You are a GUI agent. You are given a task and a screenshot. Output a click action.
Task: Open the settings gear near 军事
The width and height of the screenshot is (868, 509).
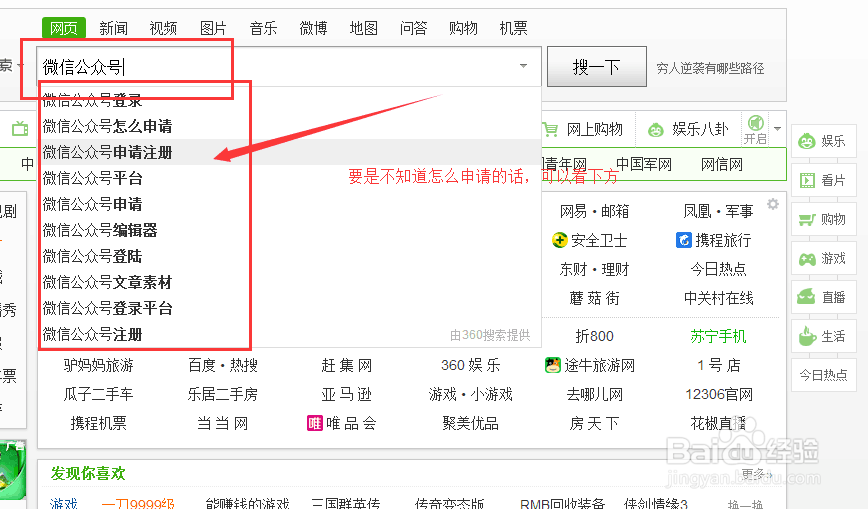tap(773, 204)
